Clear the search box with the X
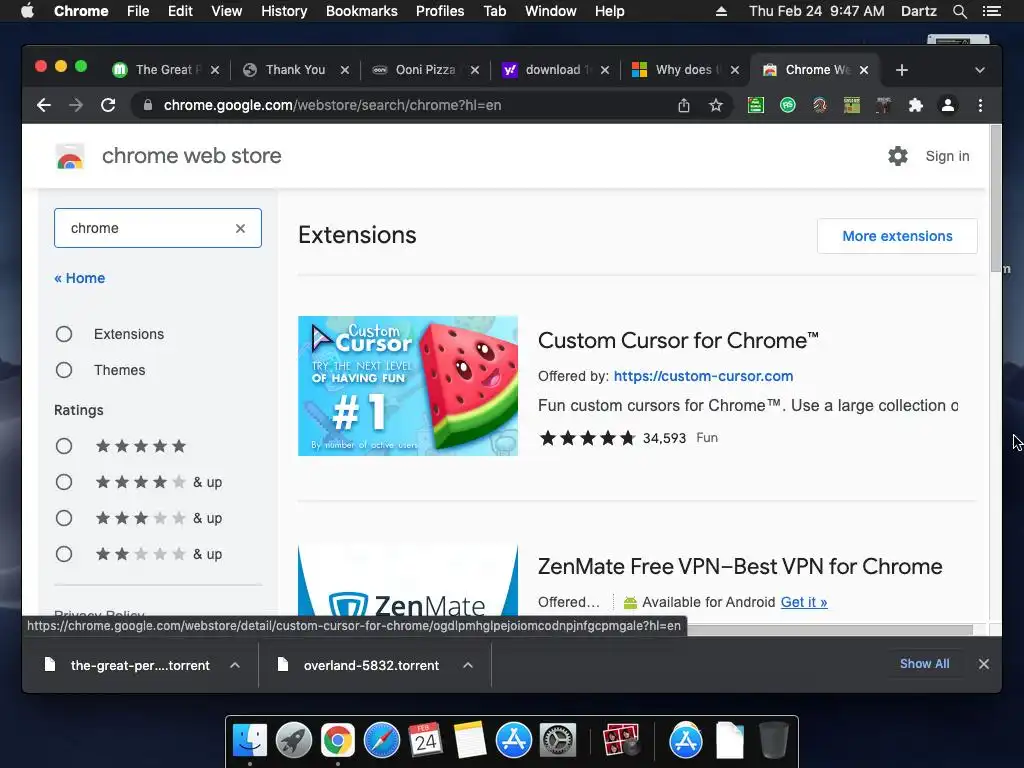The height and width of the screenshot is (768, 1024). pyautogui.click(x=240, y=228)
